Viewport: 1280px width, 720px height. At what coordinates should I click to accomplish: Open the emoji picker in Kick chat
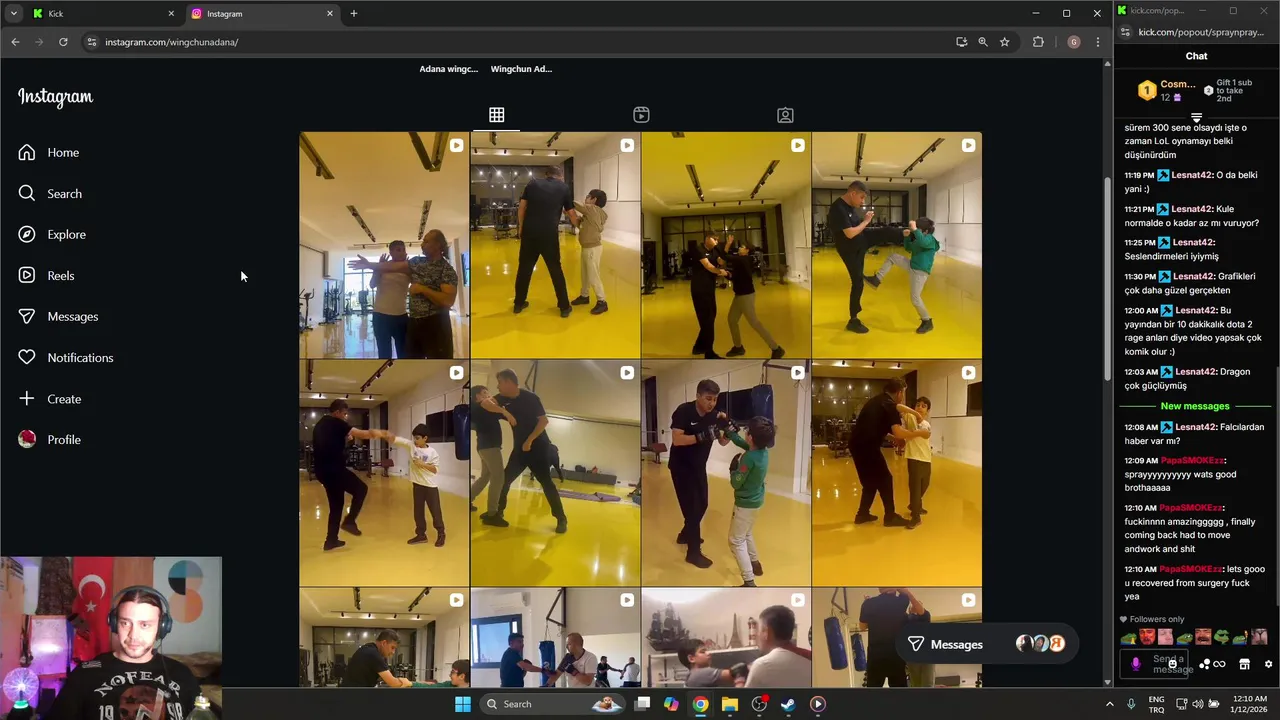click(x=1173, y=664)
